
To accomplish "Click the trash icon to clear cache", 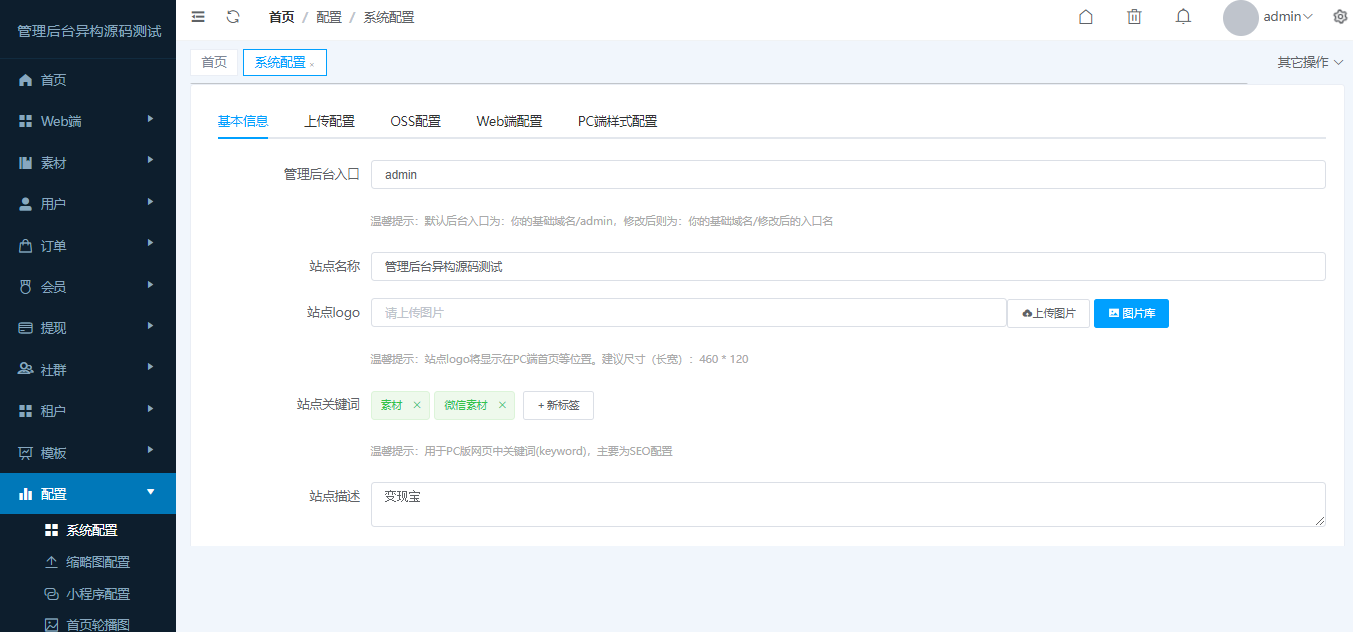I will (x=1133, y=16).
